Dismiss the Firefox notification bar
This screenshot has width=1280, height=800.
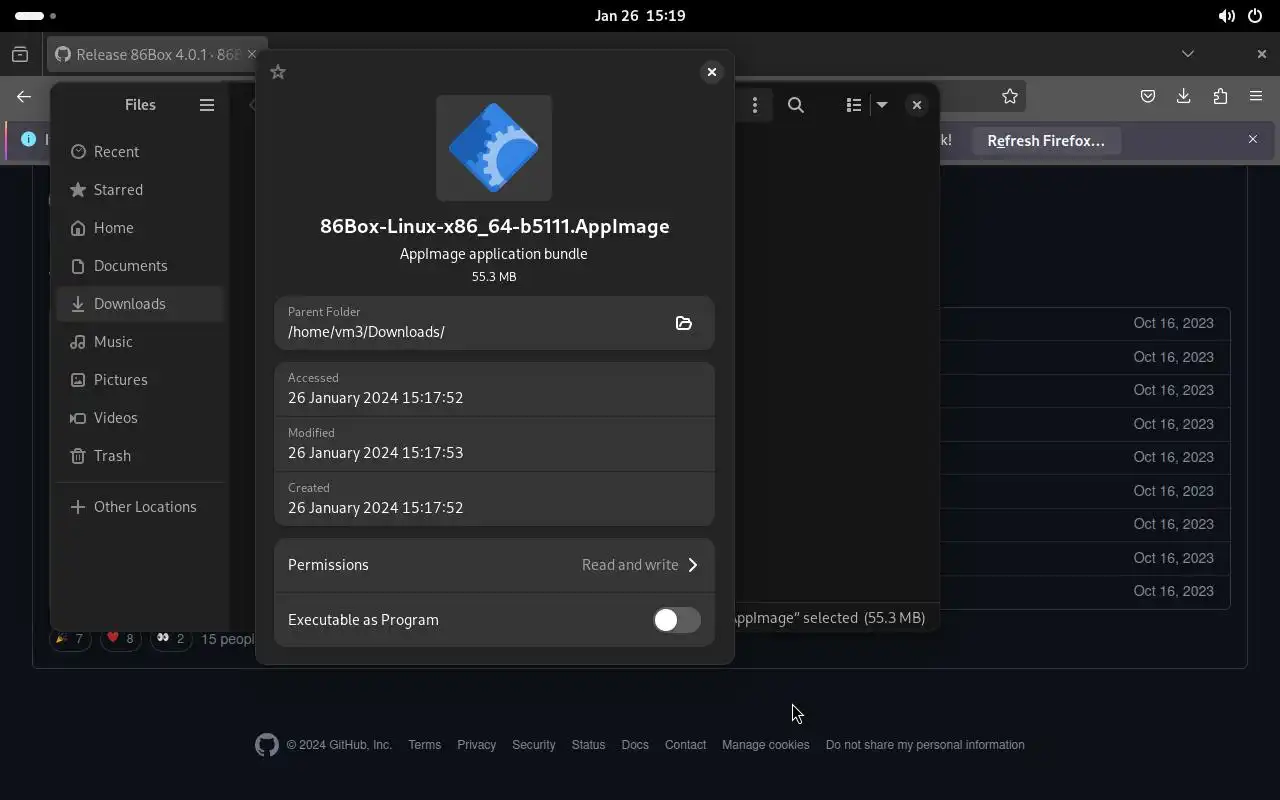pyautogui.click(x=1253, y=140)
